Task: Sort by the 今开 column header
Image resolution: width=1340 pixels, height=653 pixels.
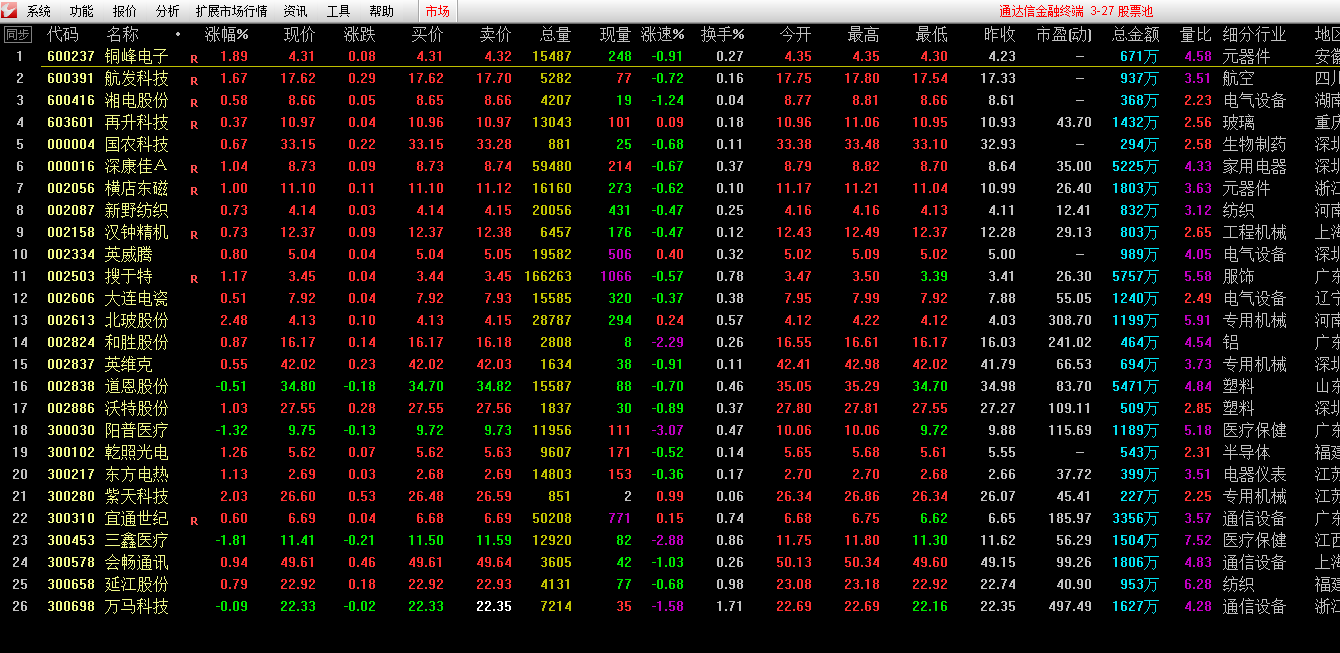Action: point(796,34)
